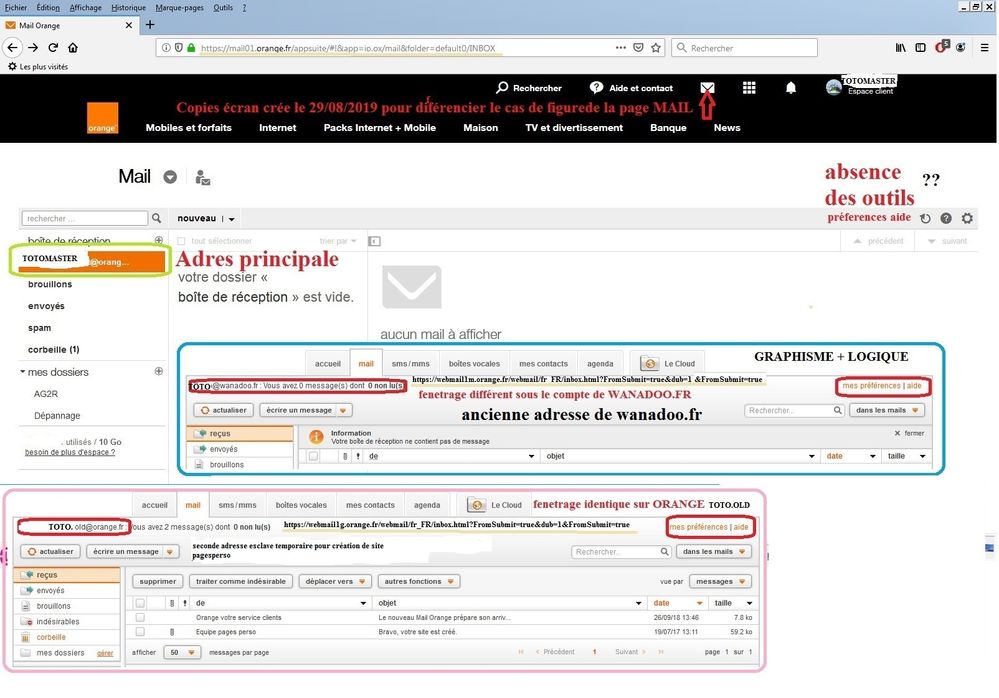Click the Orange header Rechercher magnifier

(503, 87)
